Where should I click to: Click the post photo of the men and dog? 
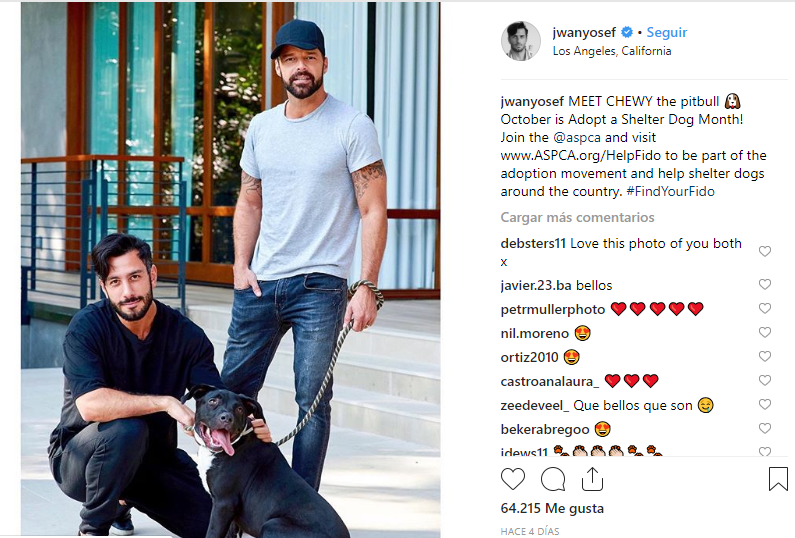pos(231,270)
